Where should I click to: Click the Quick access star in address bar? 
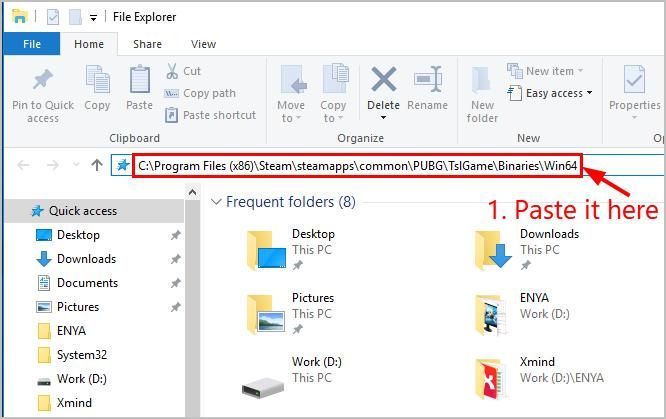pos(123,165)
